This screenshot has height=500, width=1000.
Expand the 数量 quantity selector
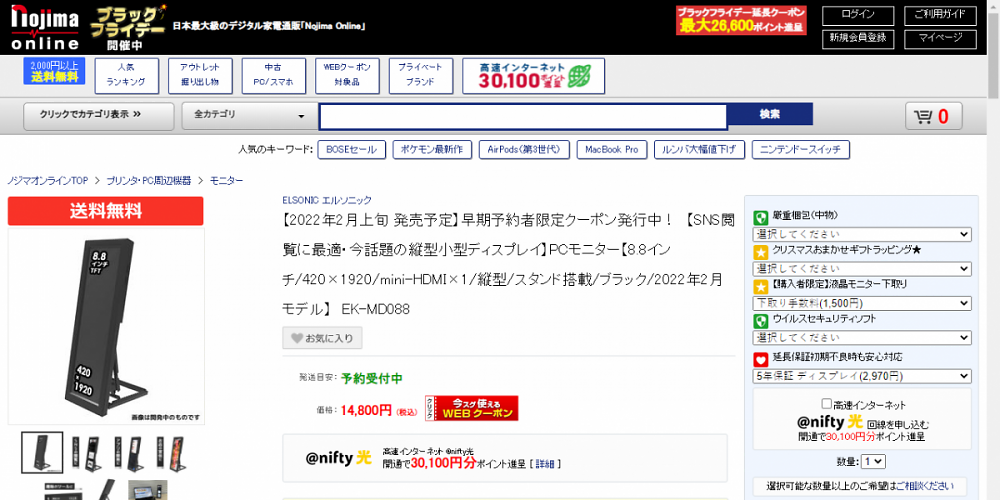click(874, 461)
